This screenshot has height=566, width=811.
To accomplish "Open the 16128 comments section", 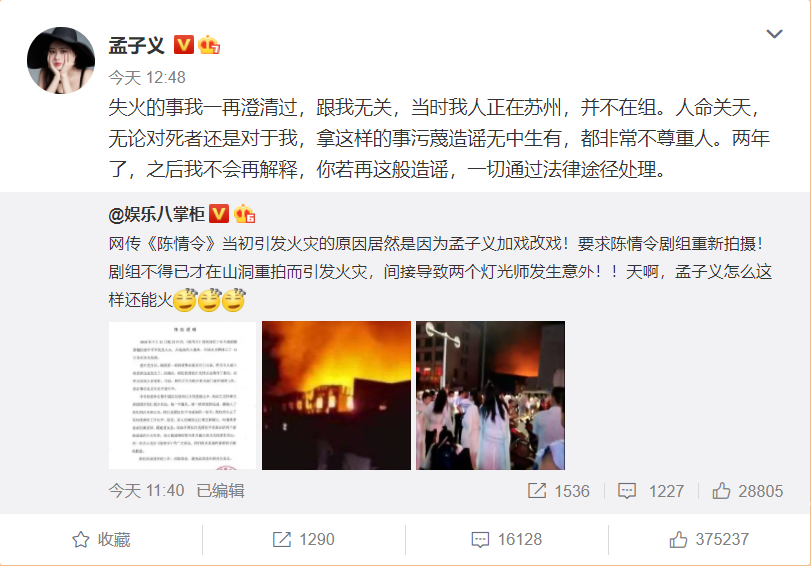I will tap(507, 540).
